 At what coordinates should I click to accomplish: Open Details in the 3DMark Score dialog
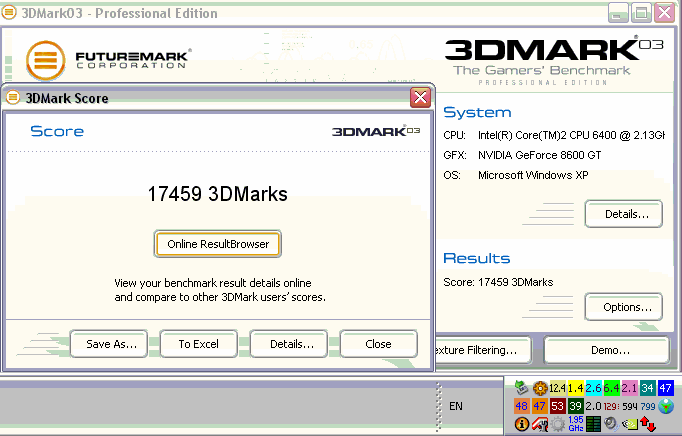[289, 344]
